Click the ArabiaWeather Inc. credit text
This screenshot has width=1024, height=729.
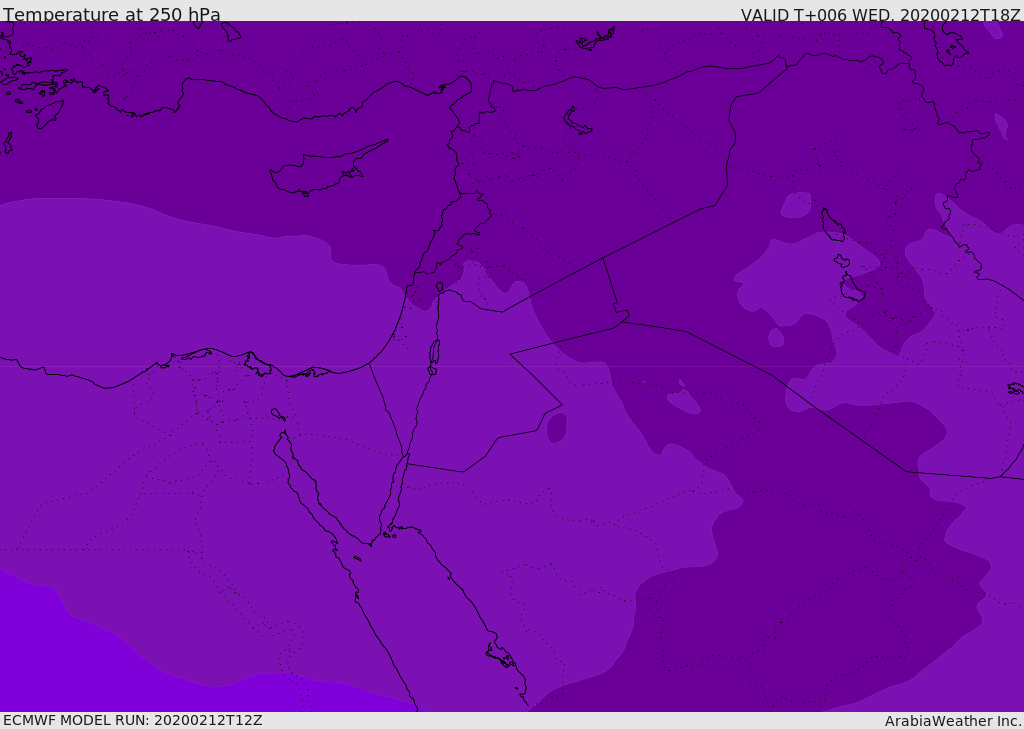click(953, 721)
